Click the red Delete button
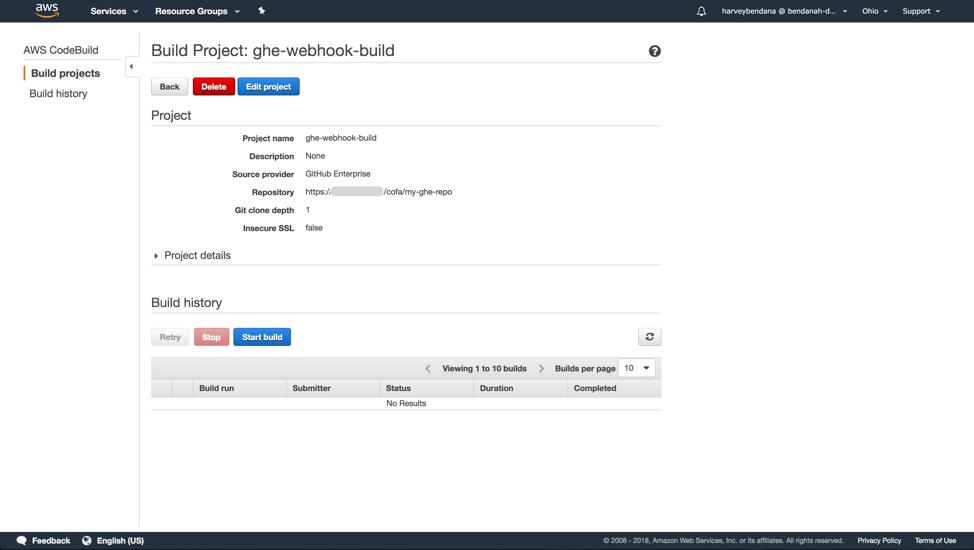 click(x=214, y=86)
